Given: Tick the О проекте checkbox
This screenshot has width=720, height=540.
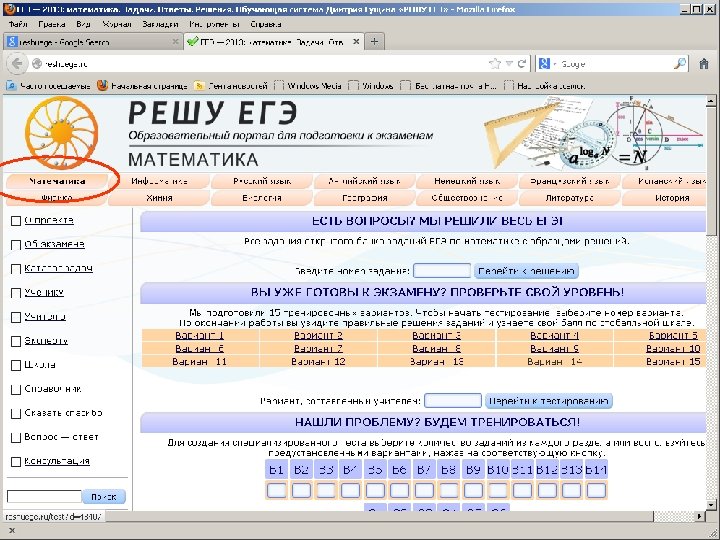Looking at the screenshot, I should pyautogui.click(x=16, y=221).
